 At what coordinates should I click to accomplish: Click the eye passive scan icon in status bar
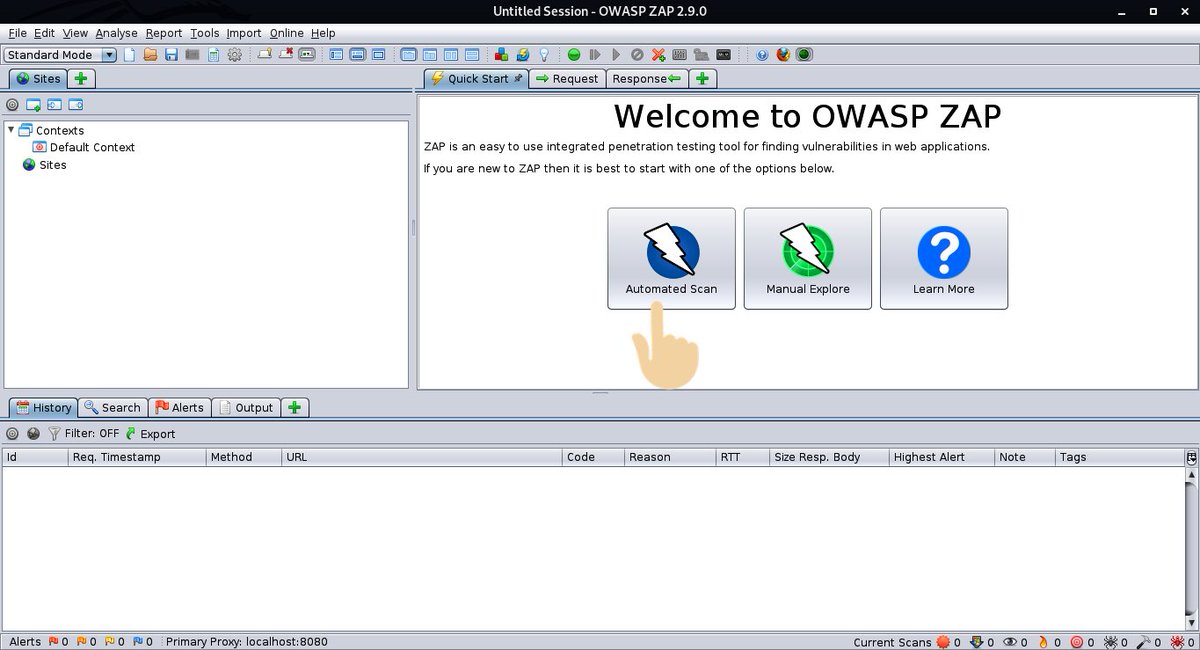point(1010,642)
